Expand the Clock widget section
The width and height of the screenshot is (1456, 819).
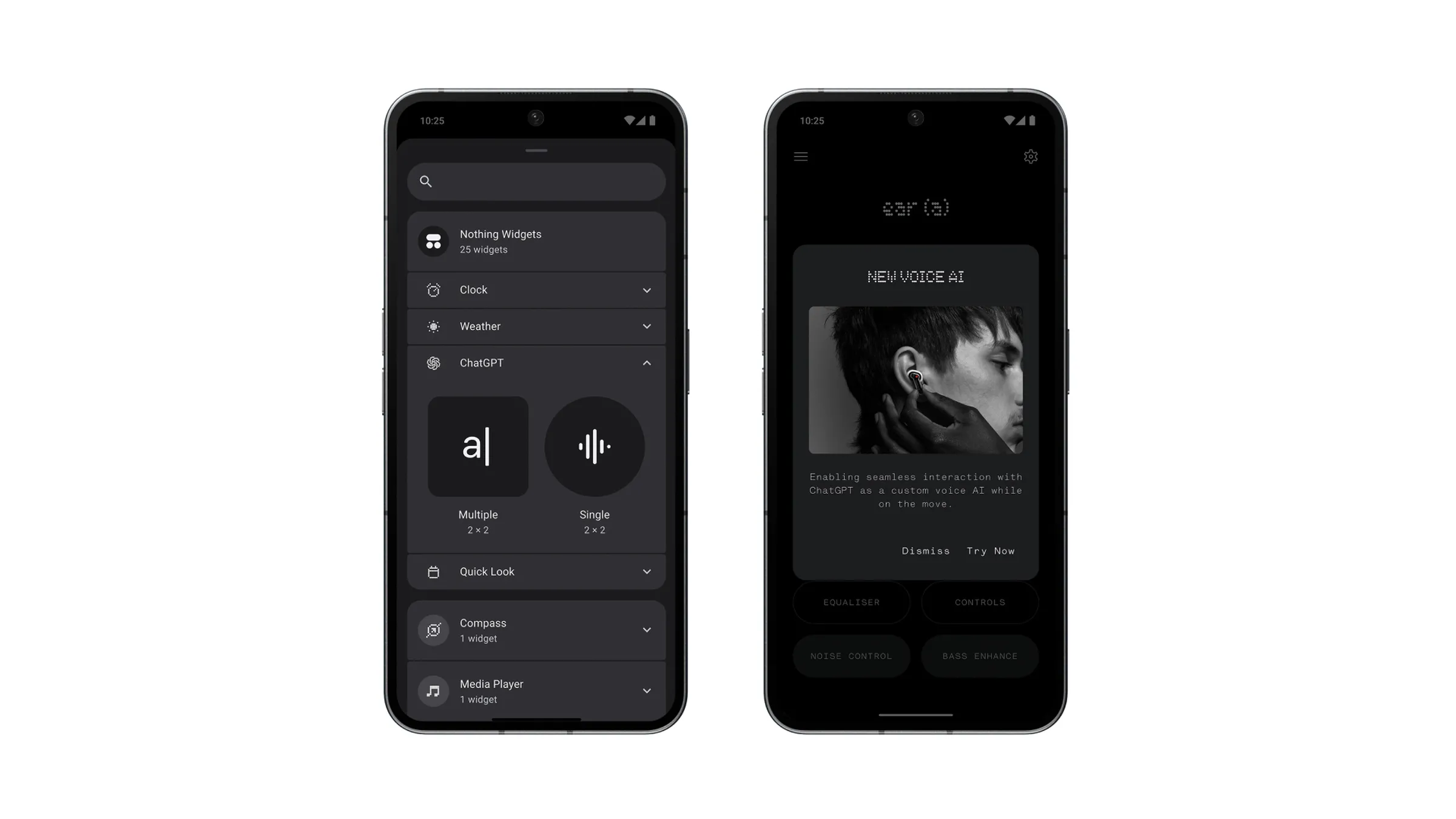647,290
